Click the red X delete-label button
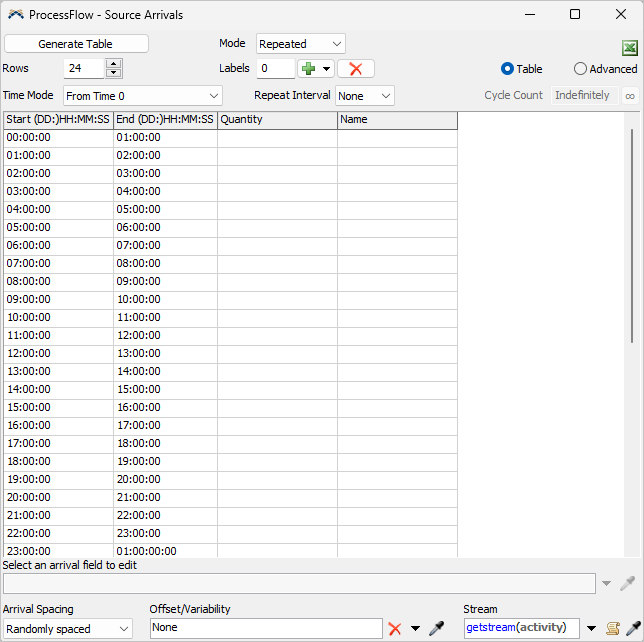The height and width of the screenshot is (642, 644). tap(355, 69)
